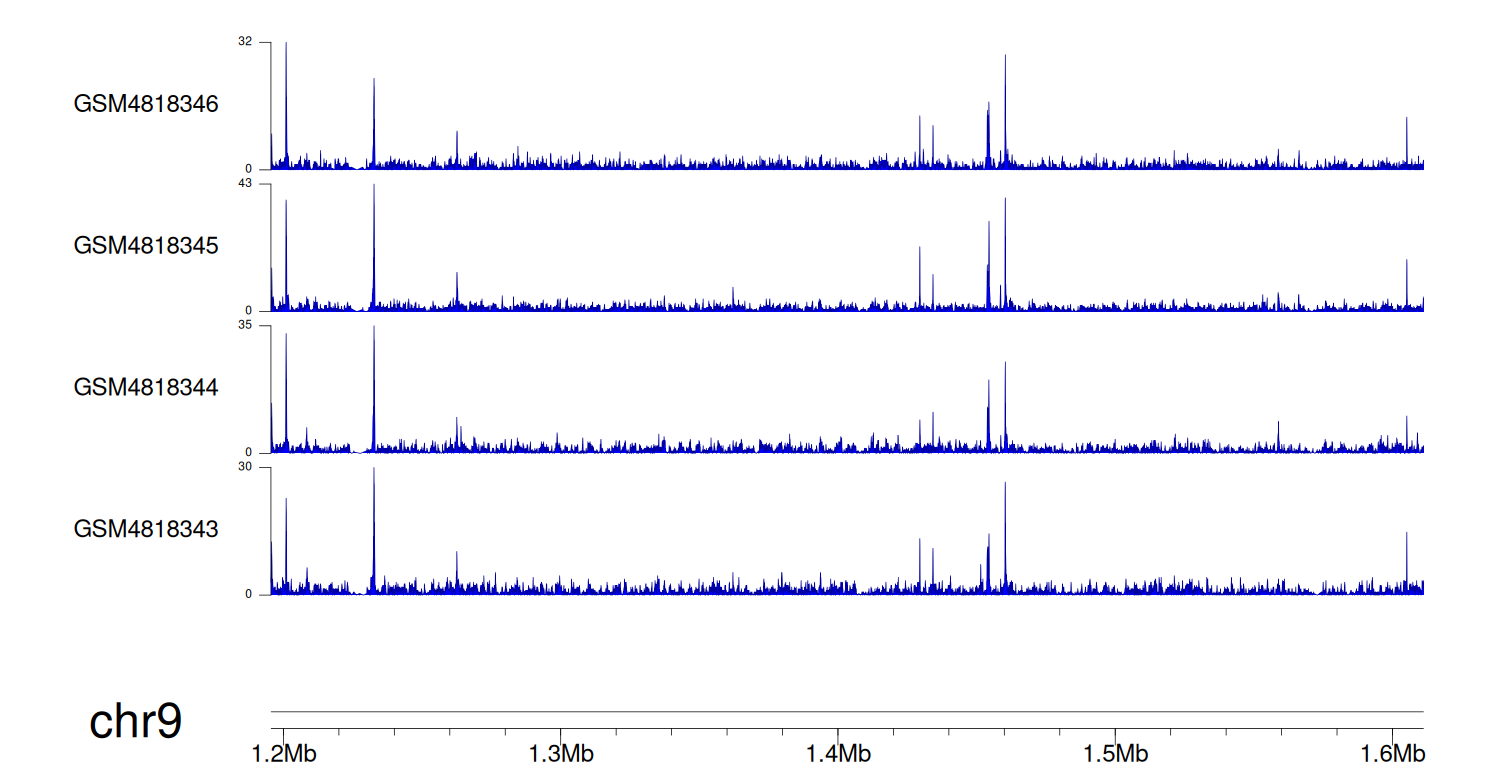Image resolution: width=1500 pixels, height=780 pixels.
Task: Click the GSM4818346 track label
Action: [146, 104]
